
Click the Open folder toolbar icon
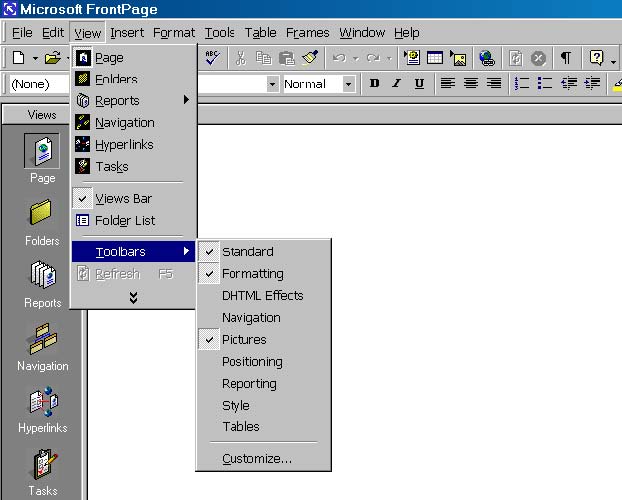pyautogui.click(x=53, y=58)
